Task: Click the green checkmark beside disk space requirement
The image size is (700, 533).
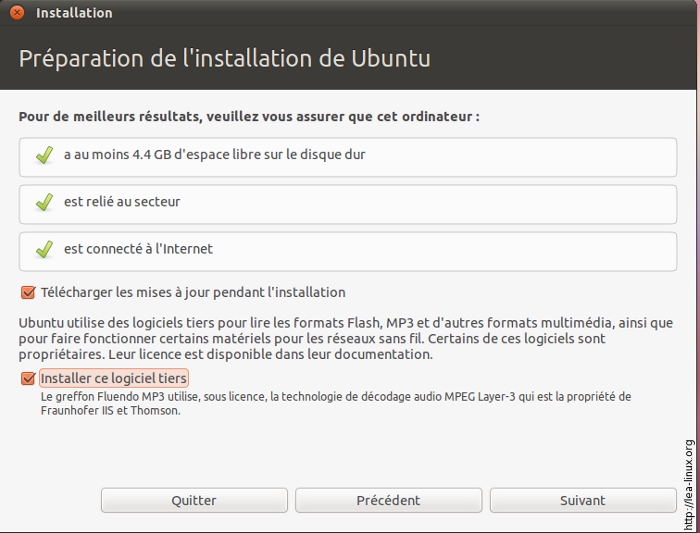Action: [44, 156]
